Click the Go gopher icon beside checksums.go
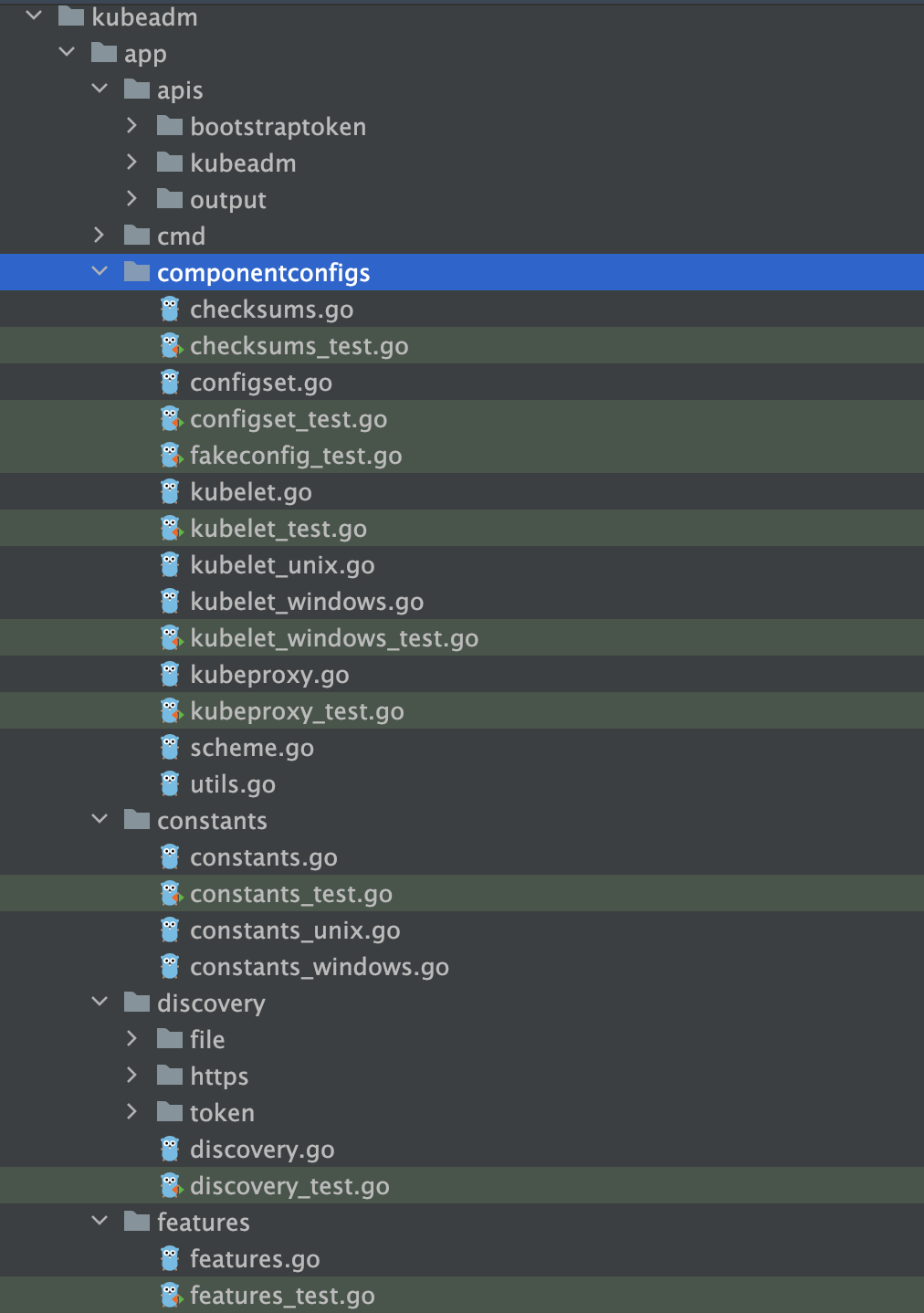 pos(170,310)
